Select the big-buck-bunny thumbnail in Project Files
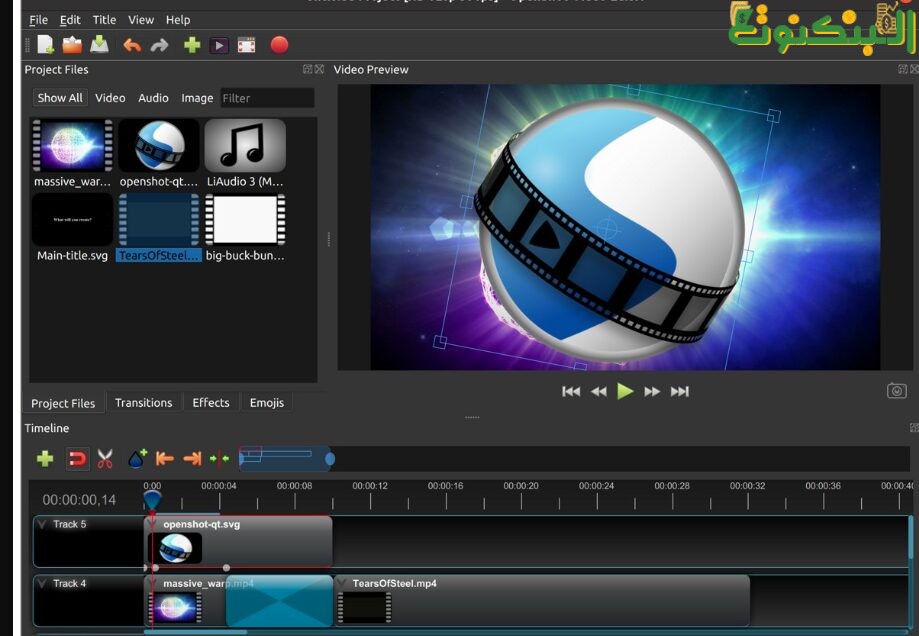Viewport: 919px width, 636px height. (245, 220)
